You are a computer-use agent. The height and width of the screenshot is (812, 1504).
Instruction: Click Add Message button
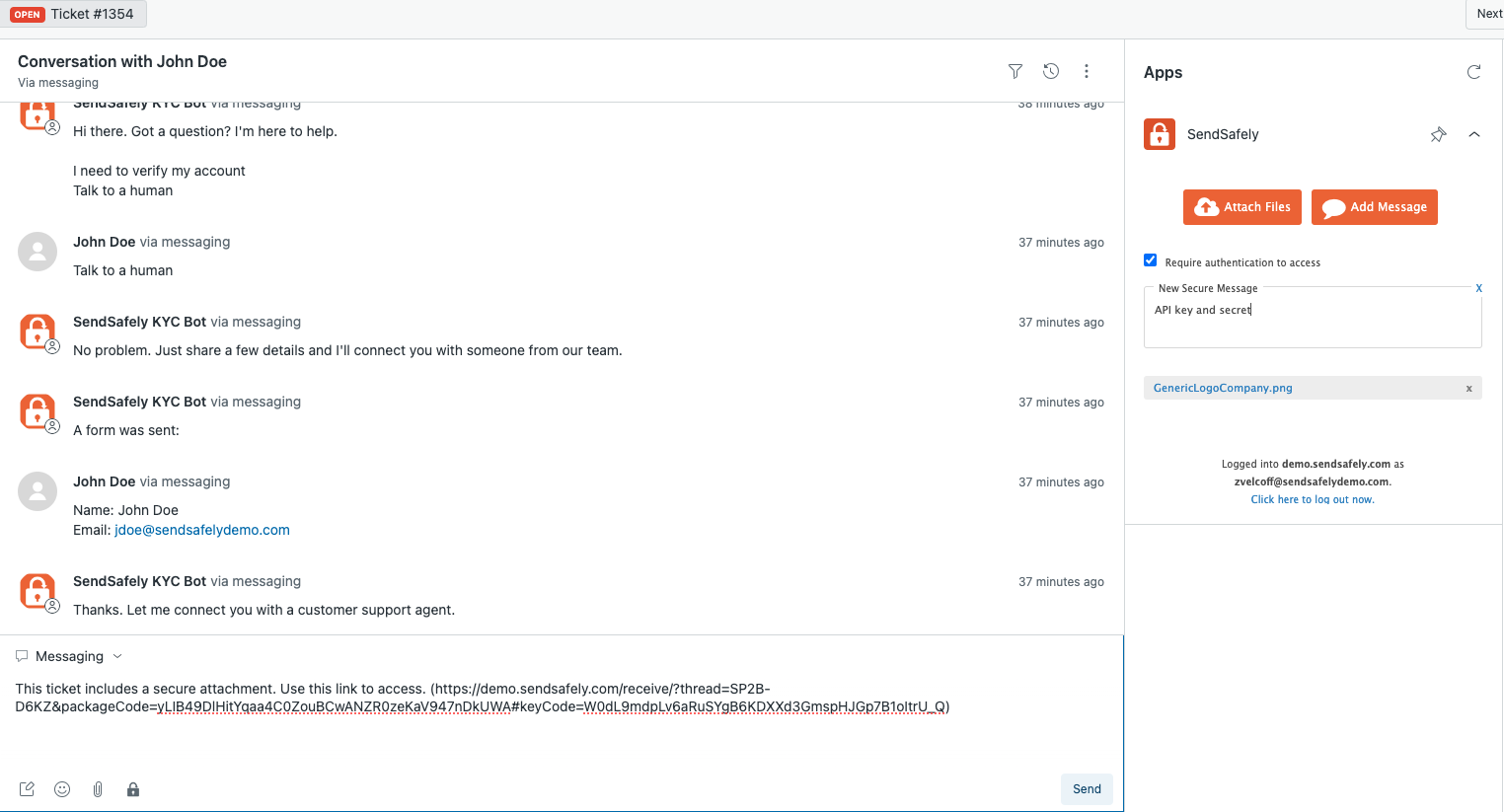tap(1375, 207)
